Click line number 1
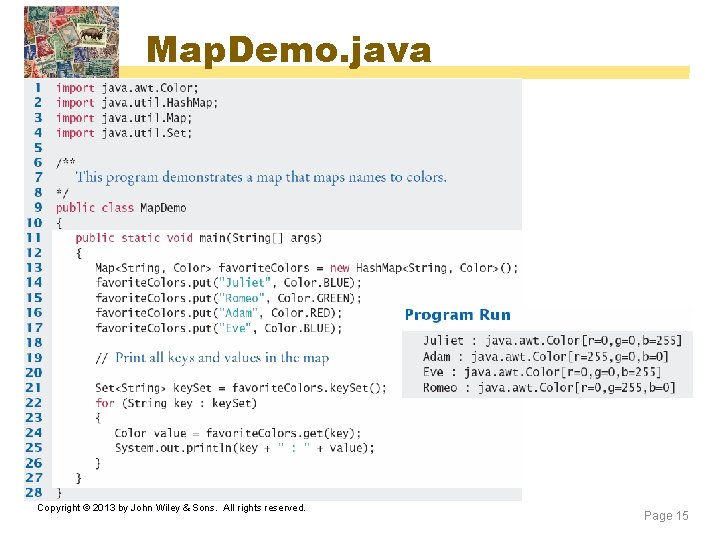Screen dimensions: 720x540 click(38, 87)
